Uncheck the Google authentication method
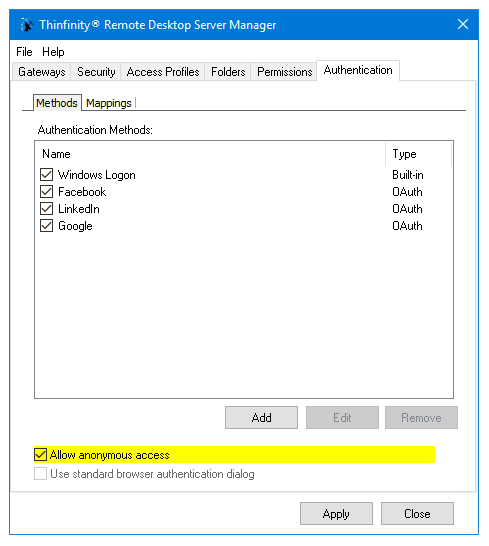The height and width of the screenshot is (546, 489). click(46, 226)
